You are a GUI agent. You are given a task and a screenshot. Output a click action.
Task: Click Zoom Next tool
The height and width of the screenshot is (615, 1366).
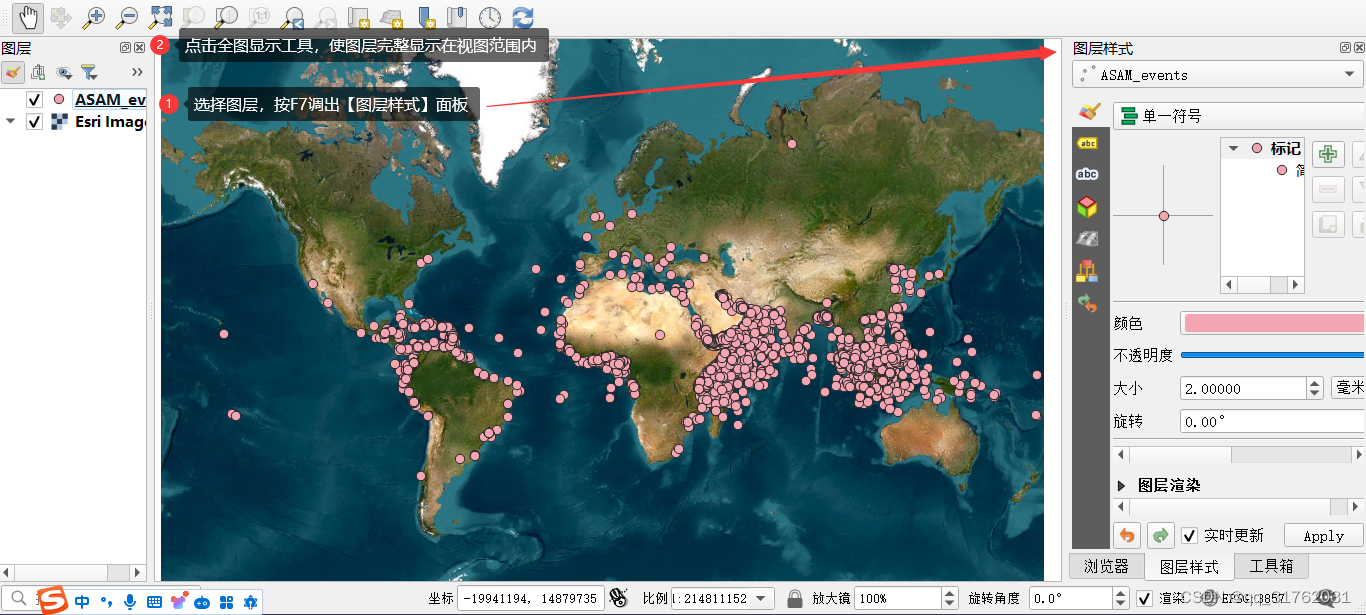(x=325, y=17)
